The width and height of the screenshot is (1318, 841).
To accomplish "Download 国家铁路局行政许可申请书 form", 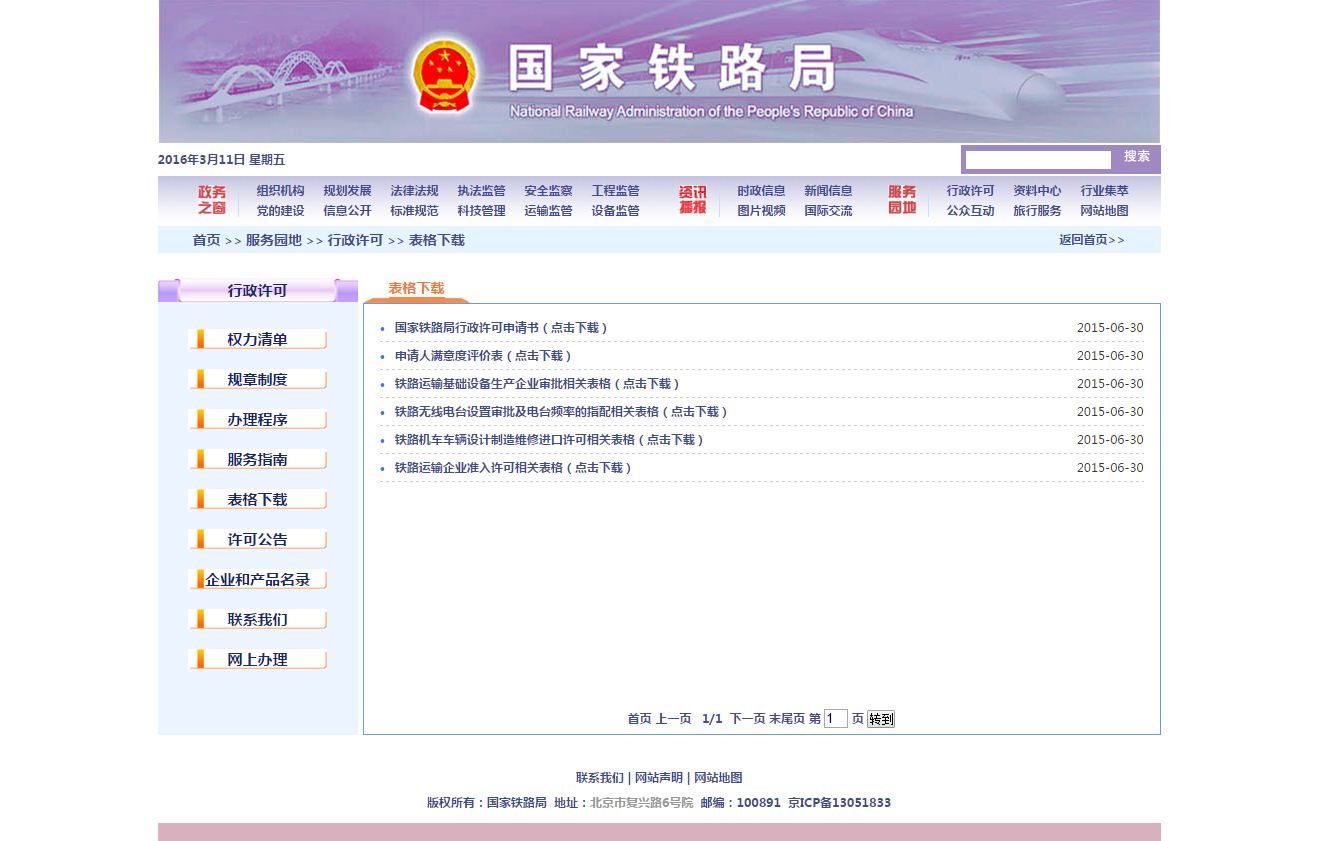I will pos(501,328).
